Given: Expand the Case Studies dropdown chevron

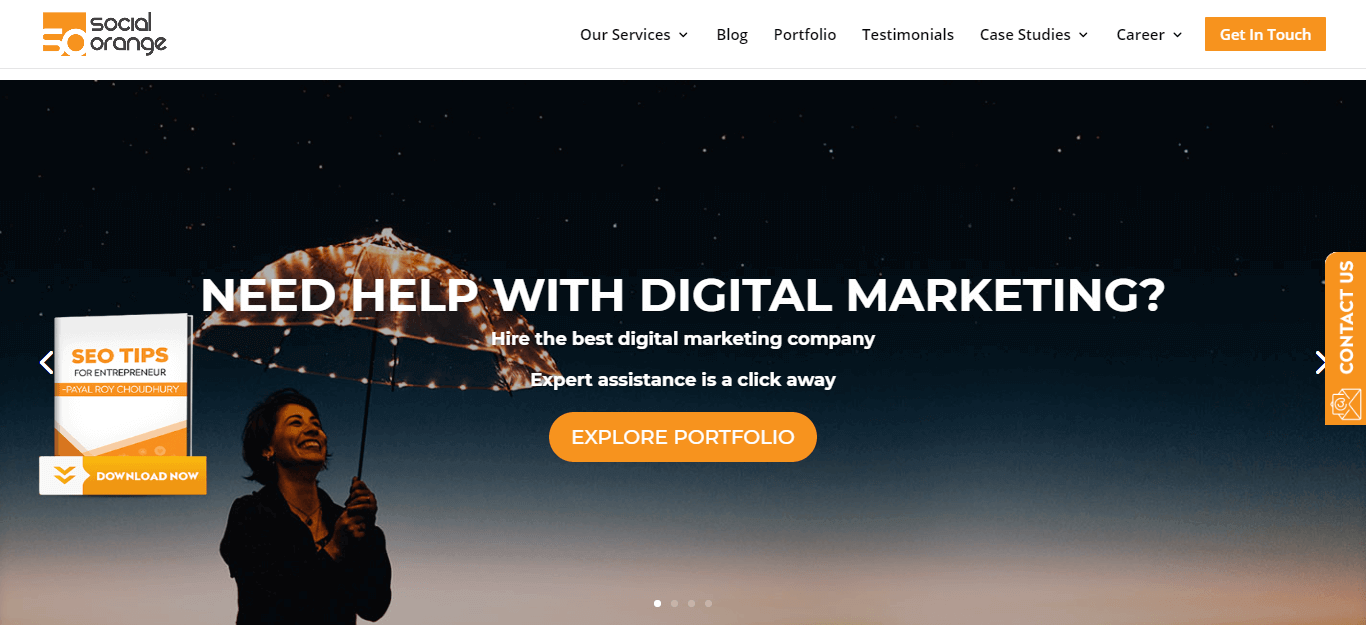Looking at the screenshot, I should [1083, 35].
